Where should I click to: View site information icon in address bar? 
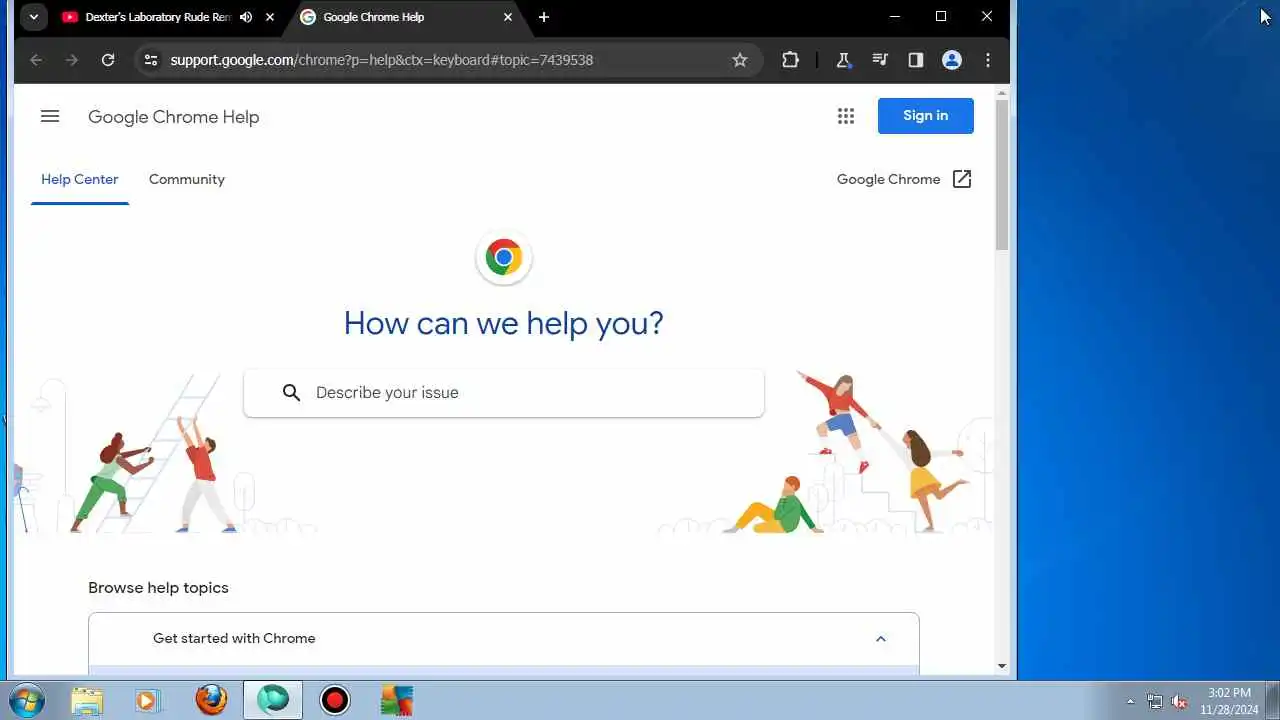(151, 60)
